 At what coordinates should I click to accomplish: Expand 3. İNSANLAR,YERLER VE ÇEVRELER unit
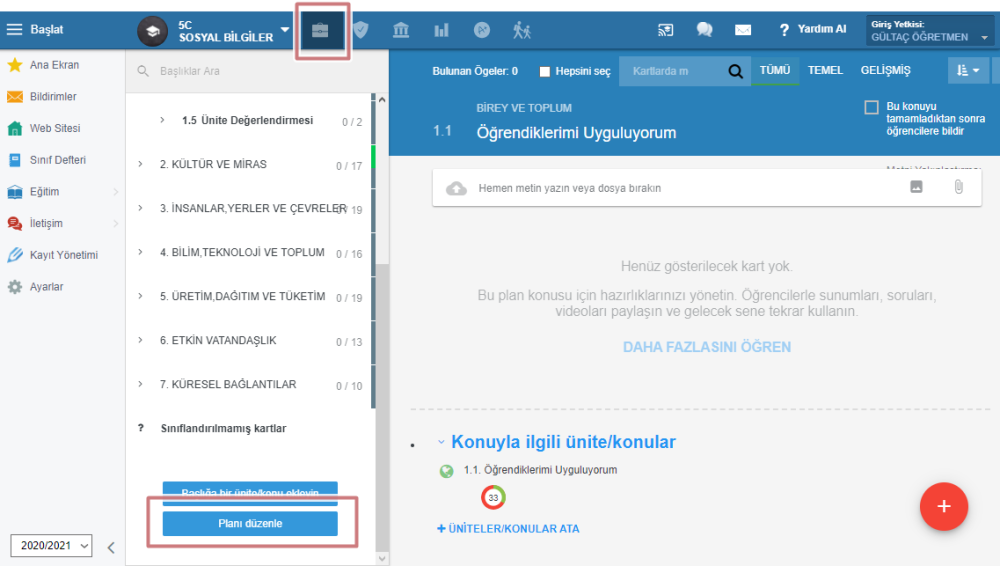(x=140, y=208)
